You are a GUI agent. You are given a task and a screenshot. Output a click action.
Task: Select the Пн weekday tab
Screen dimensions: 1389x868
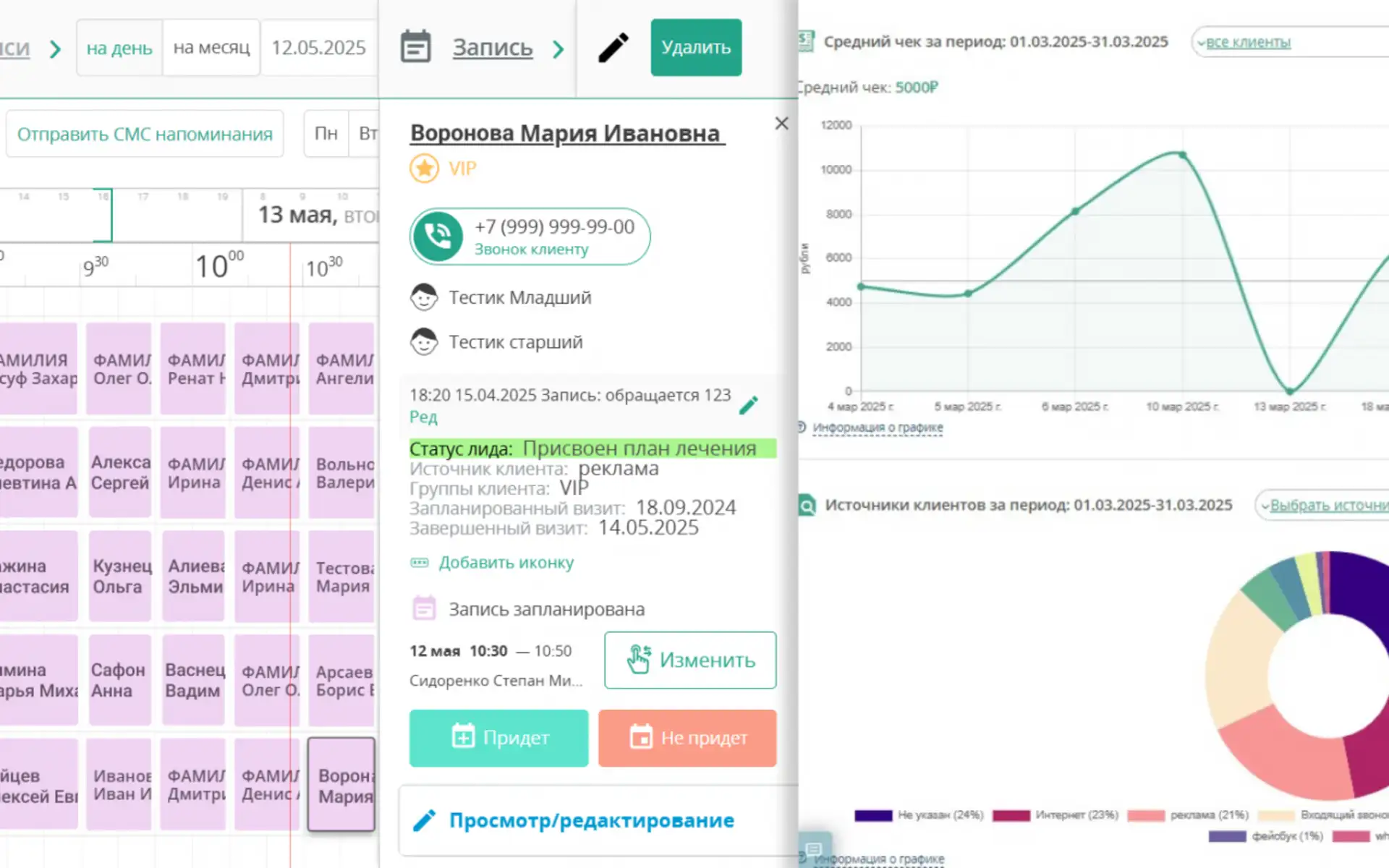tap(326, 134)
